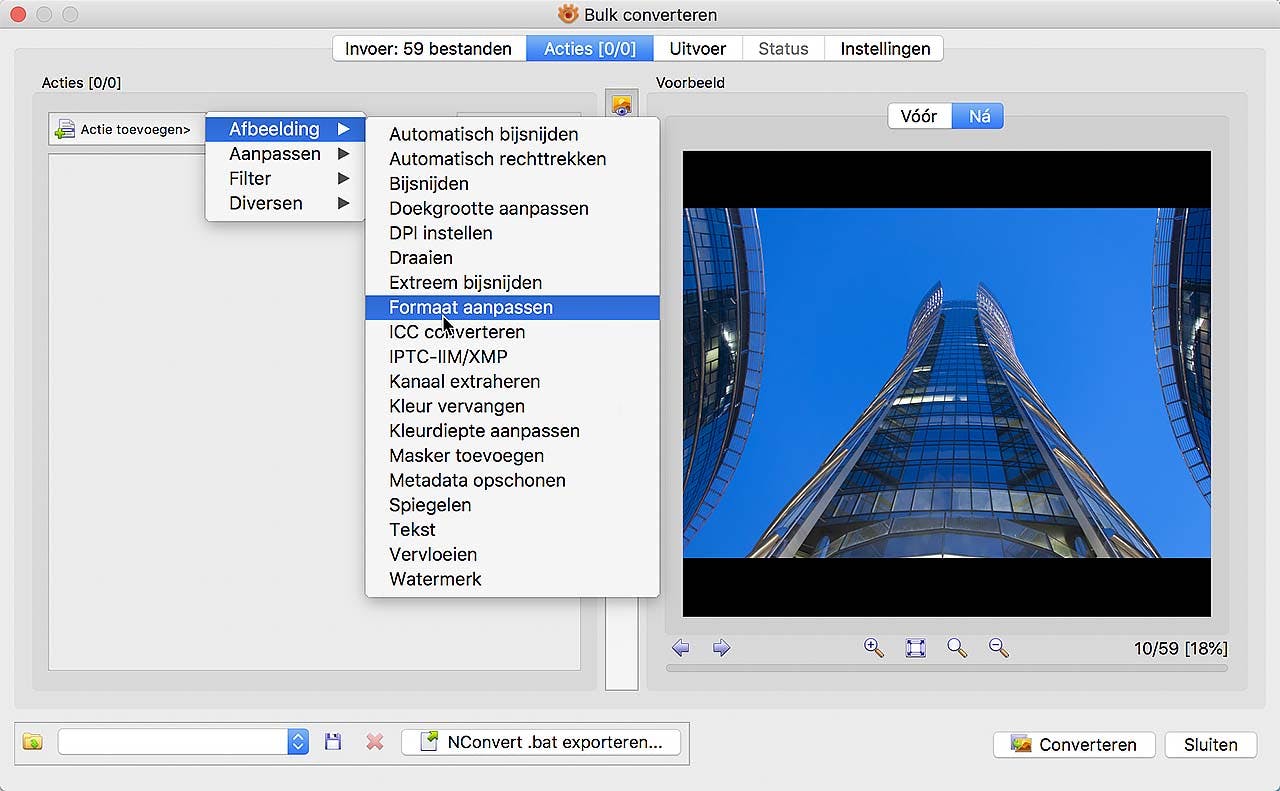Image resolution: width=1280 pixels, height=791 pixels.
Task: Click the plain magnifier actual-size icon
Action: coord(957,648)
